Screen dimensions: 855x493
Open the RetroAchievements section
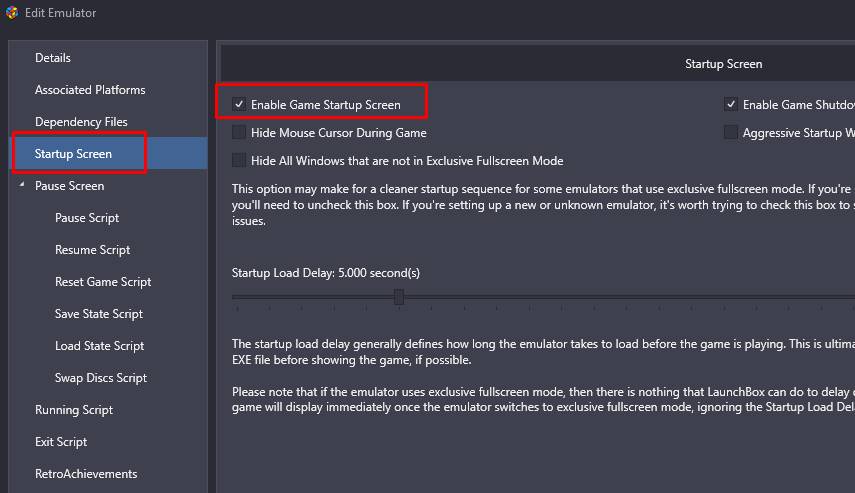(86, 474)
